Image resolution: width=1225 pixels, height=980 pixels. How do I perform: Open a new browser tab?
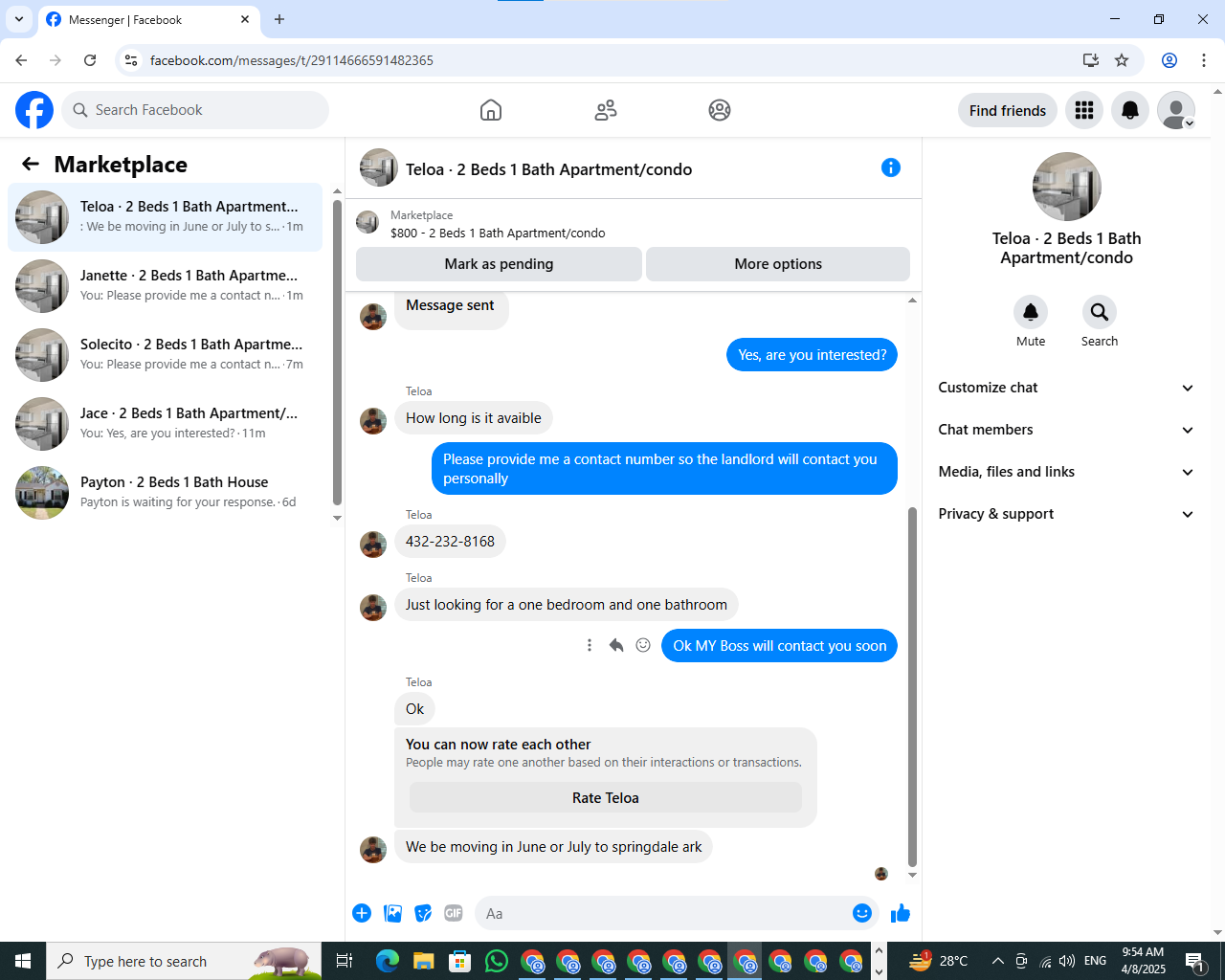click(279, 19)
